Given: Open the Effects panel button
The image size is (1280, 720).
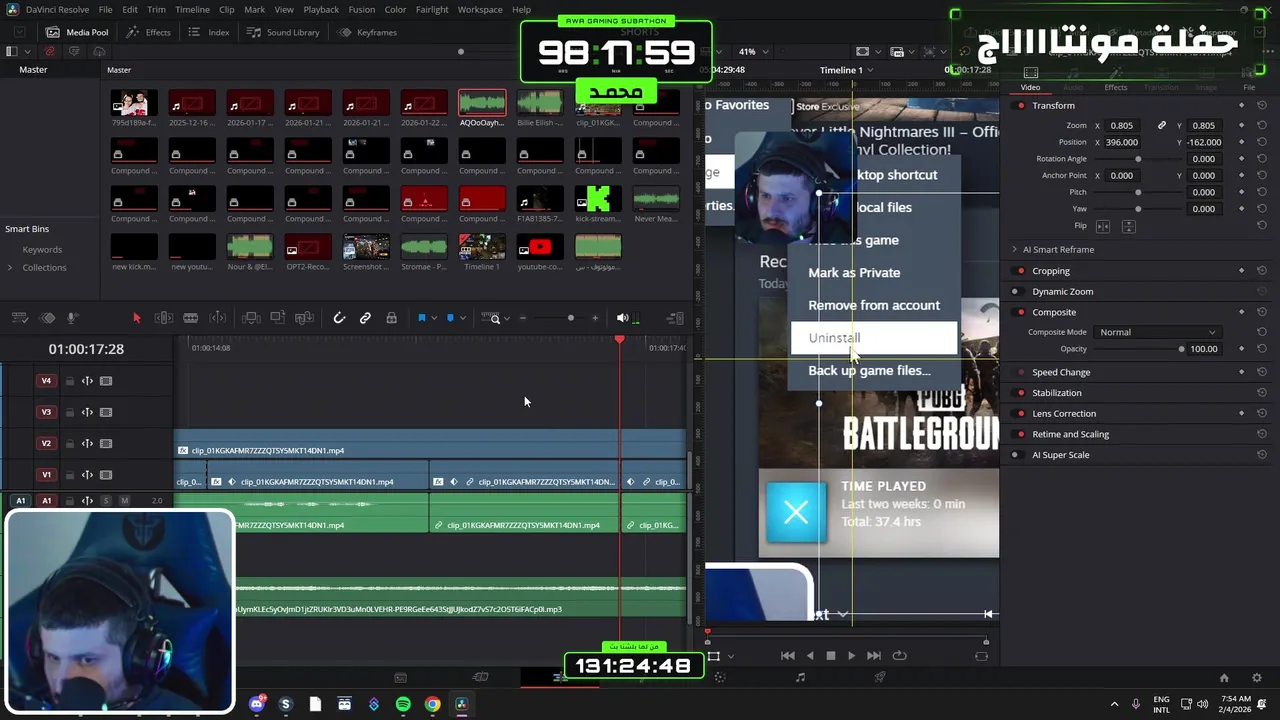Looking at the screenshot, I should (x=149, y=32).
